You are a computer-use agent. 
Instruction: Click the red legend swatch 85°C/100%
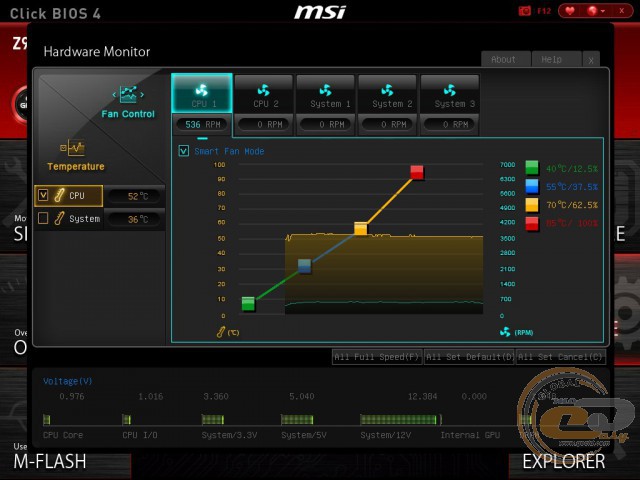point(532,223)
